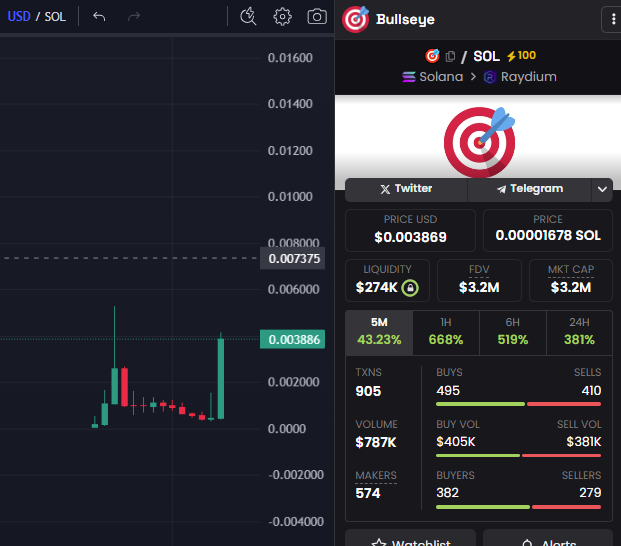Click the MAKERS 574 value

tap(368, 493)
